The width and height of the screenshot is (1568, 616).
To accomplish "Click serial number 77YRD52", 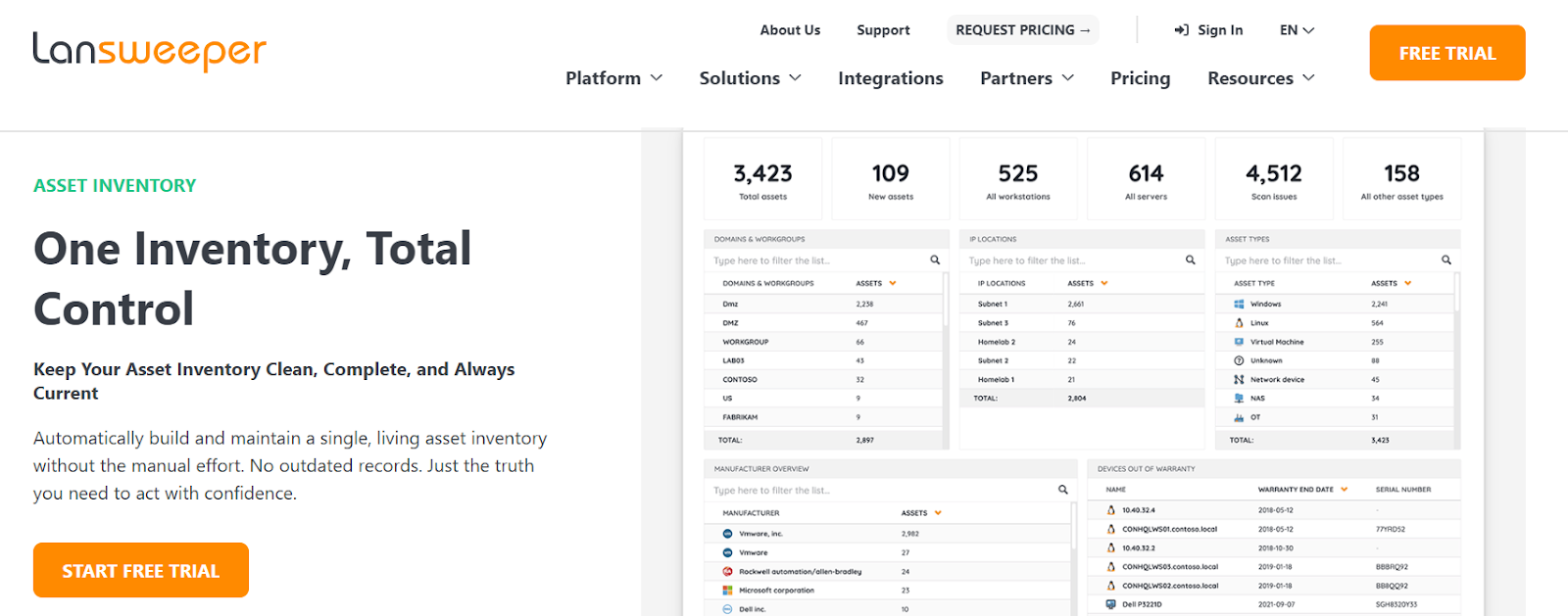I will coord(1391,529).
